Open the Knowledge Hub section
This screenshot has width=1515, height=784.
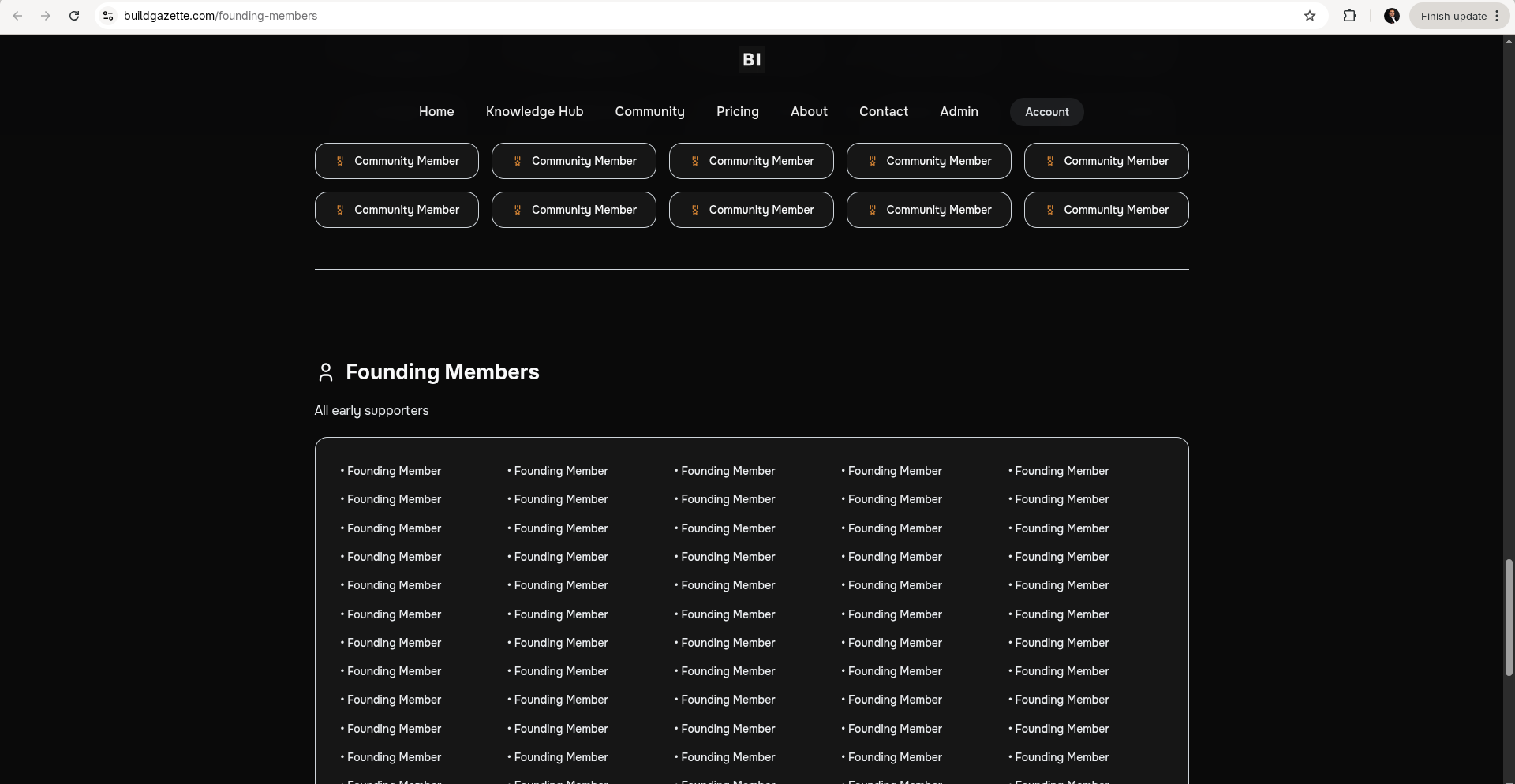click(535, 112)
